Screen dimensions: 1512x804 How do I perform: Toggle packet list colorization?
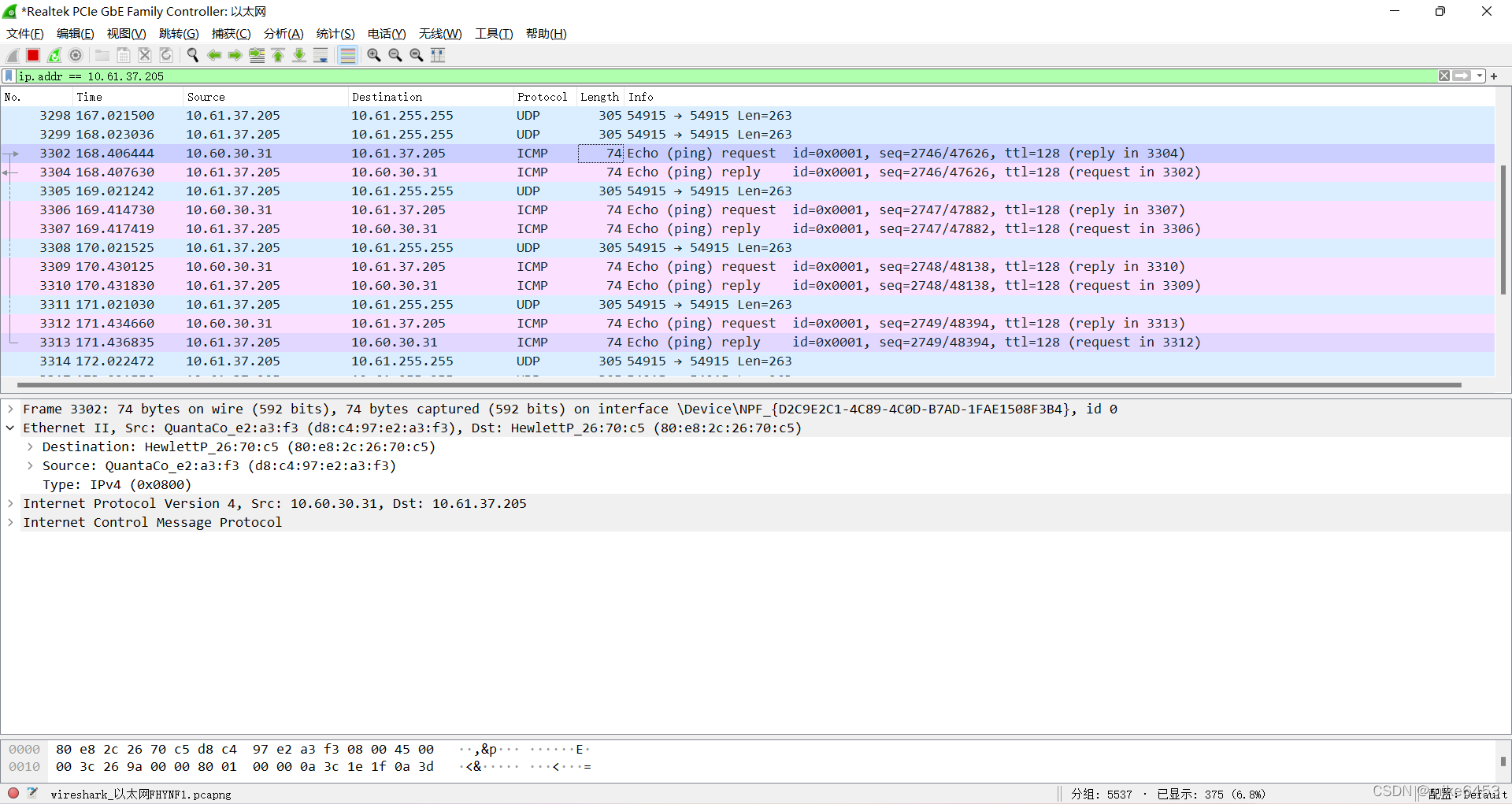click(x=347, y=55)
